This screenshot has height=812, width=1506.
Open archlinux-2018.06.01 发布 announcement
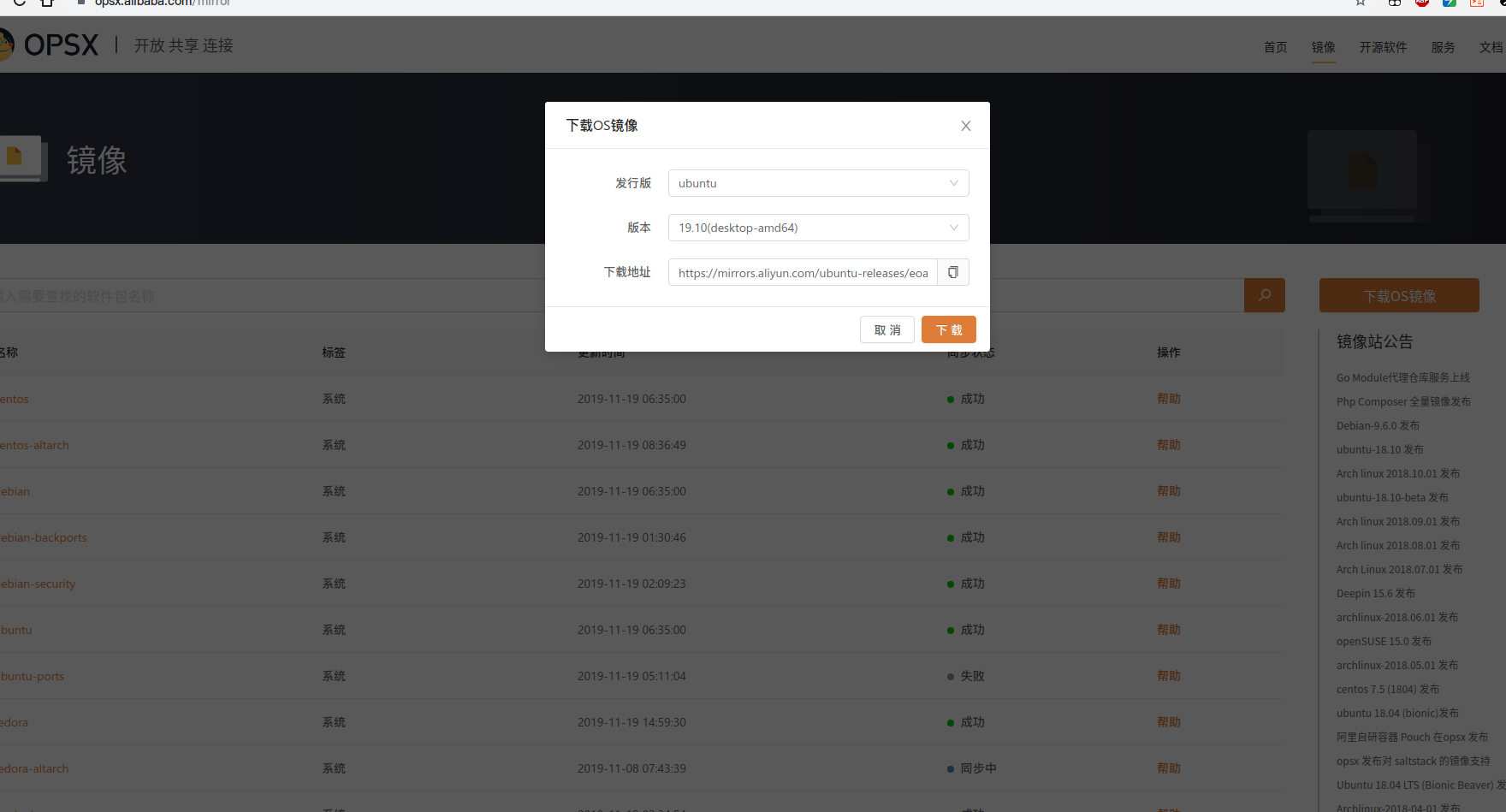(1397, 617)
